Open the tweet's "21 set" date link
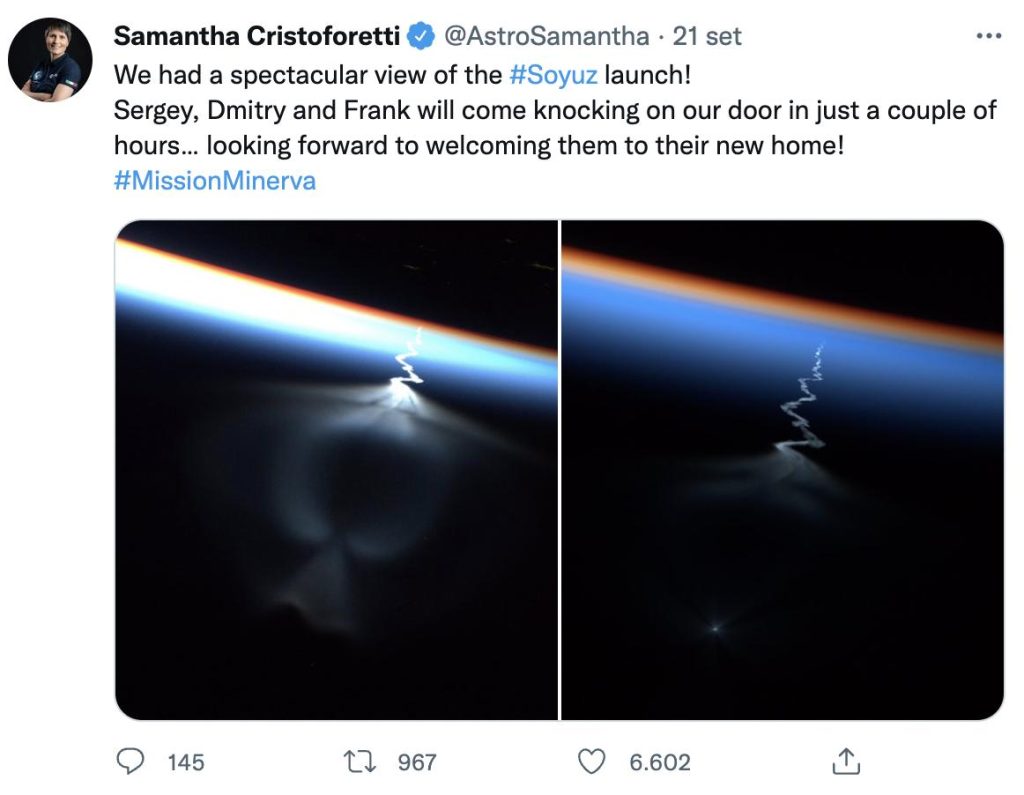The height and width of the screenshot is (795, 1024). pyautogui.click(x=707, y=37)
